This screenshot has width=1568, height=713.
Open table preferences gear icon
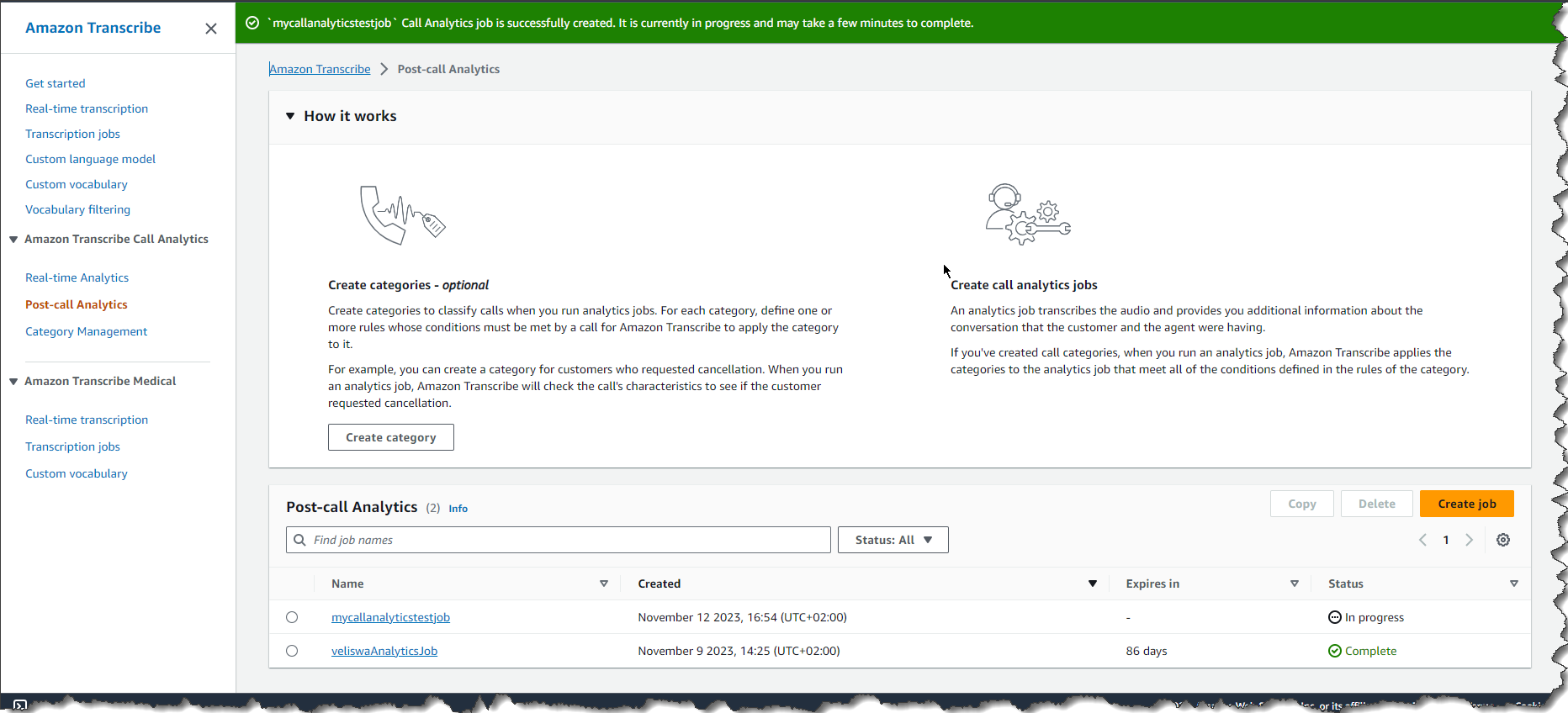(1503, 540)
